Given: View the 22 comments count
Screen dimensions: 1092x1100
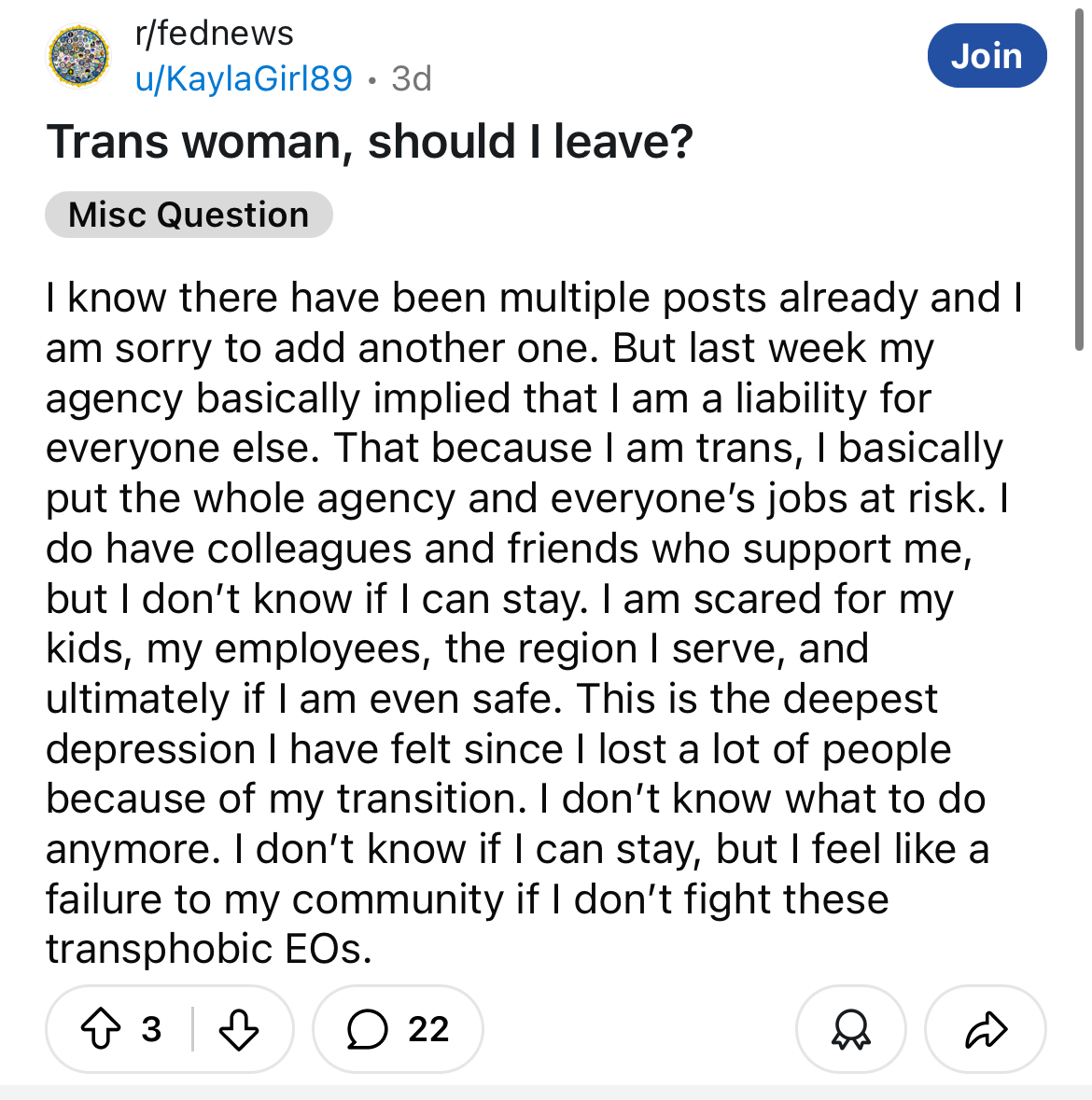Looking at the screenshot, I should (428, 1029).
